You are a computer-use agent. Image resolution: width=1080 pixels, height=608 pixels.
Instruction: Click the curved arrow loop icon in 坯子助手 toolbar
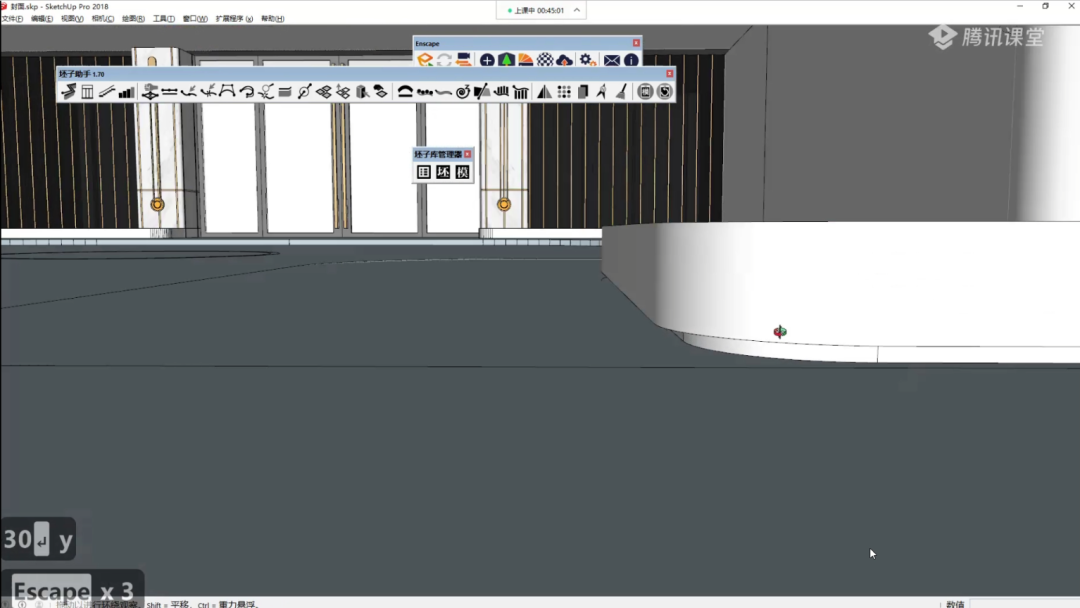point(246,92)
